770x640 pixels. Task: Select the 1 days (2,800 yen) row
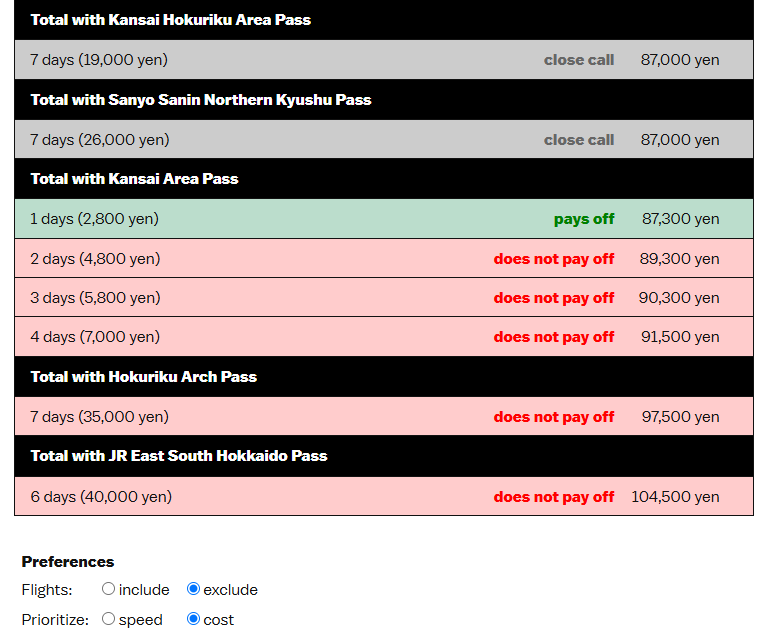(x=384, y=219)
